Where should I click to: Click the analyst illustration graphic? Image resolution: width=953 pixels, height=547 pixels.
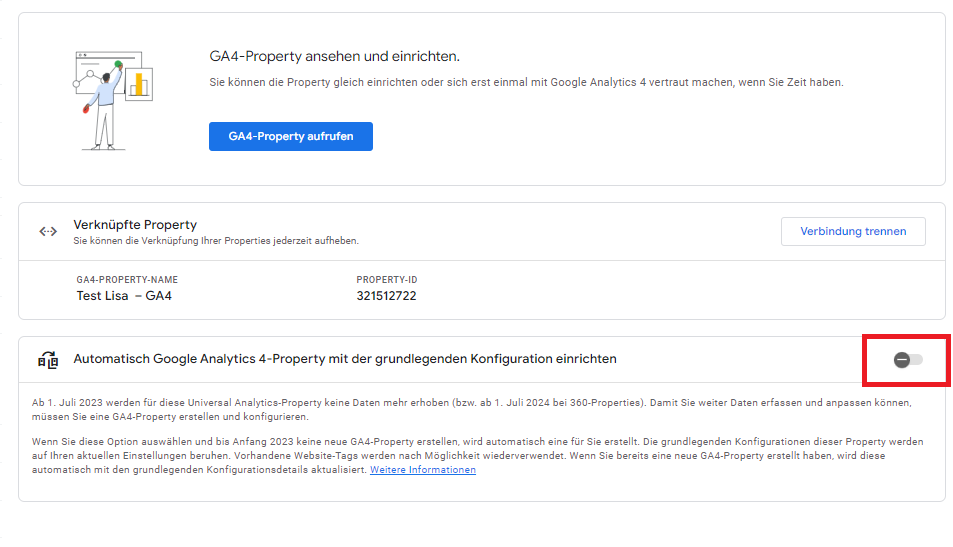tap(113, 100)
